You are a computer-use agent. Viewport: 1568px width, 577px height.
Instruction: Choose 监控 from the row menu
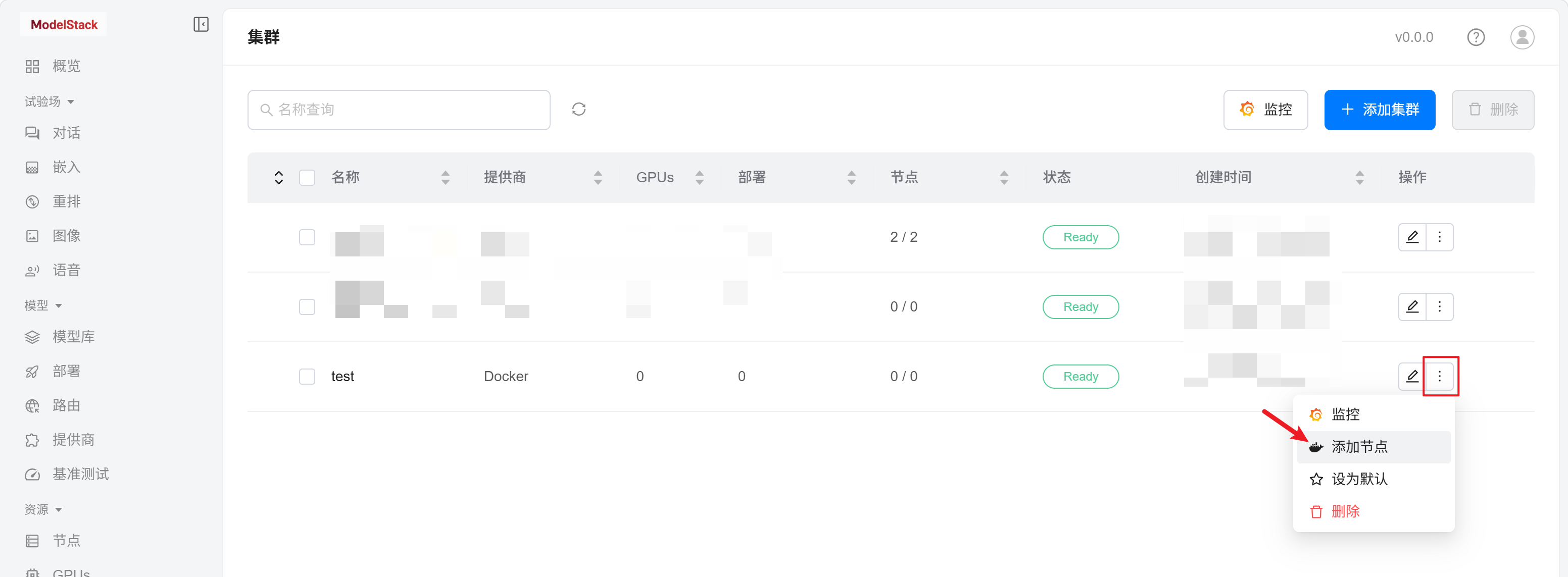pyautogui.click(x=1374, y=414)
